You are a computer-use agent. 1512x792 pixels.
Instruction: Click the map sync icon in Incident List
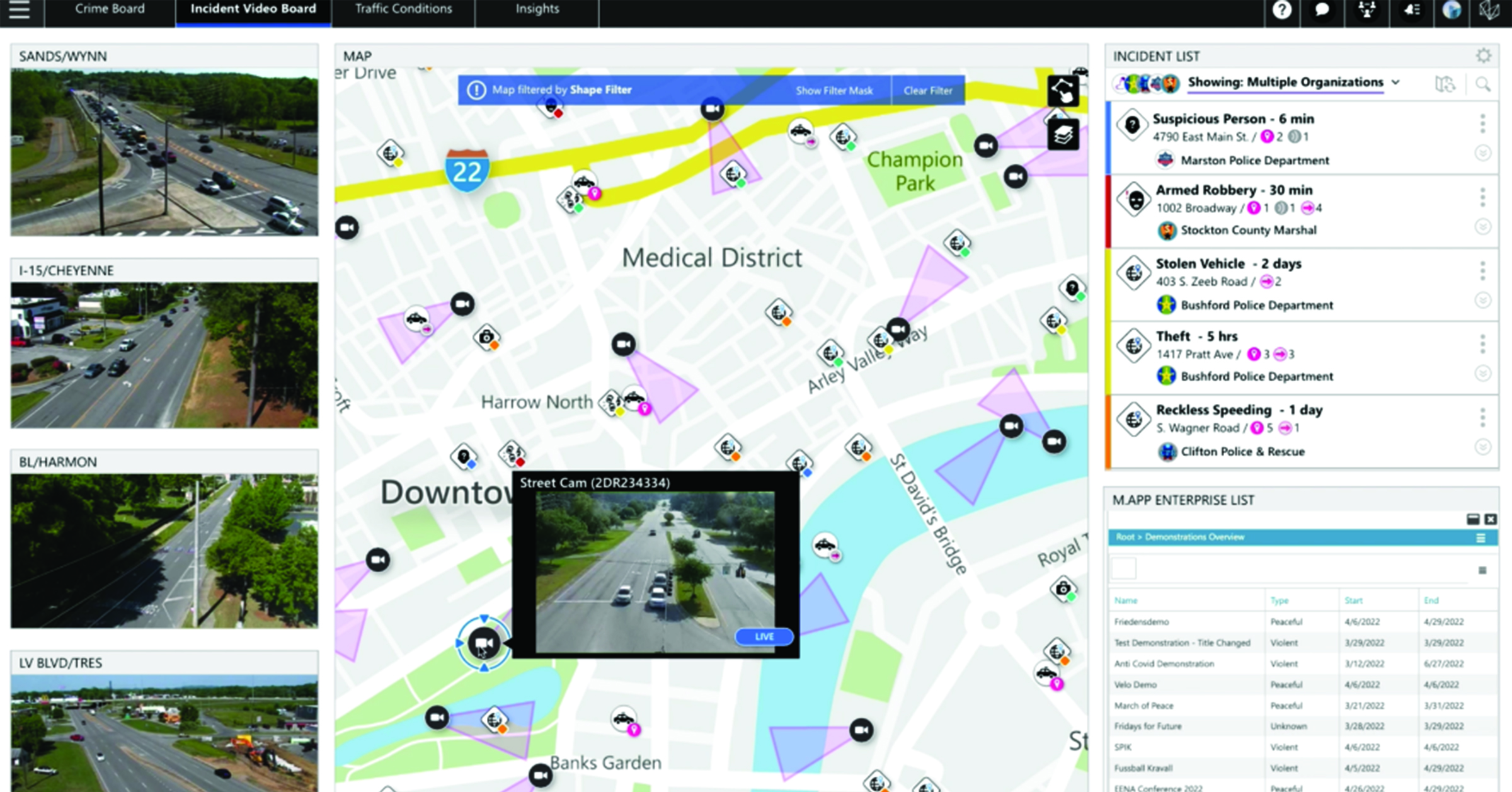point(1445,84)
